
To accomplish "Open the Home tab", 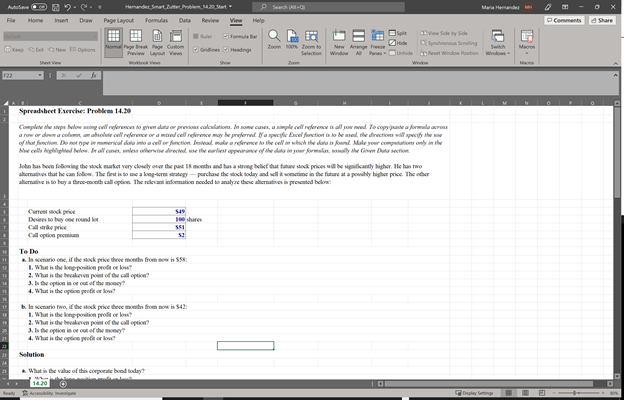I will tap(35, 20).
